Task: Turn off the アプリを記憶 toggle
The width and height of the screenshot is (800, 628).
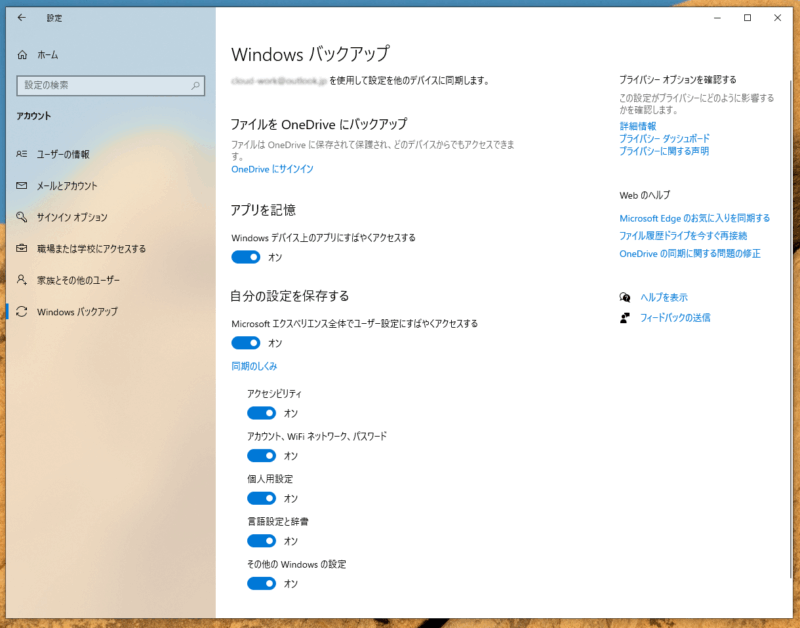Action: point(245,257)
